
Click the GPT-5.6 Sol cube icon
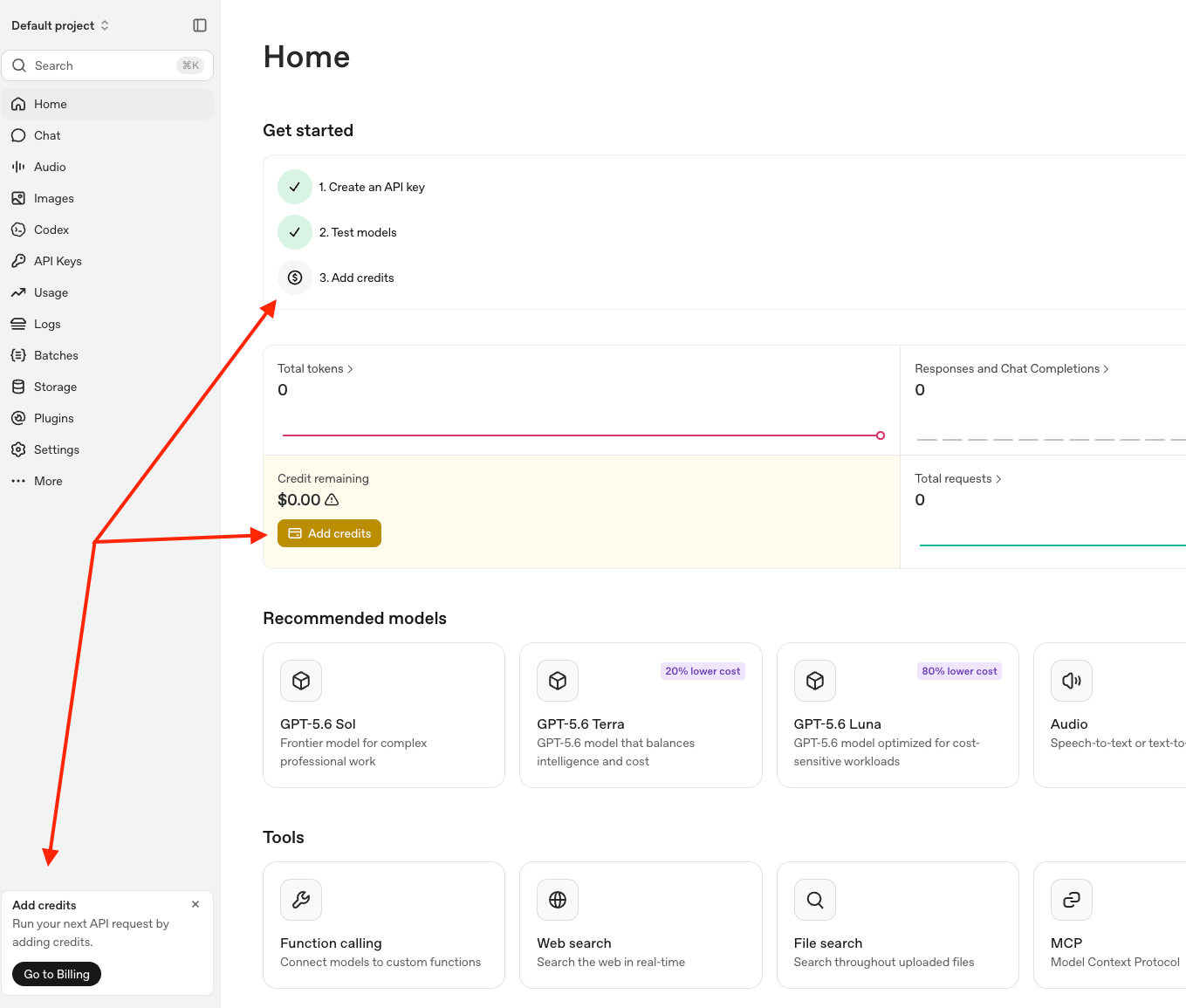point(301,681)
